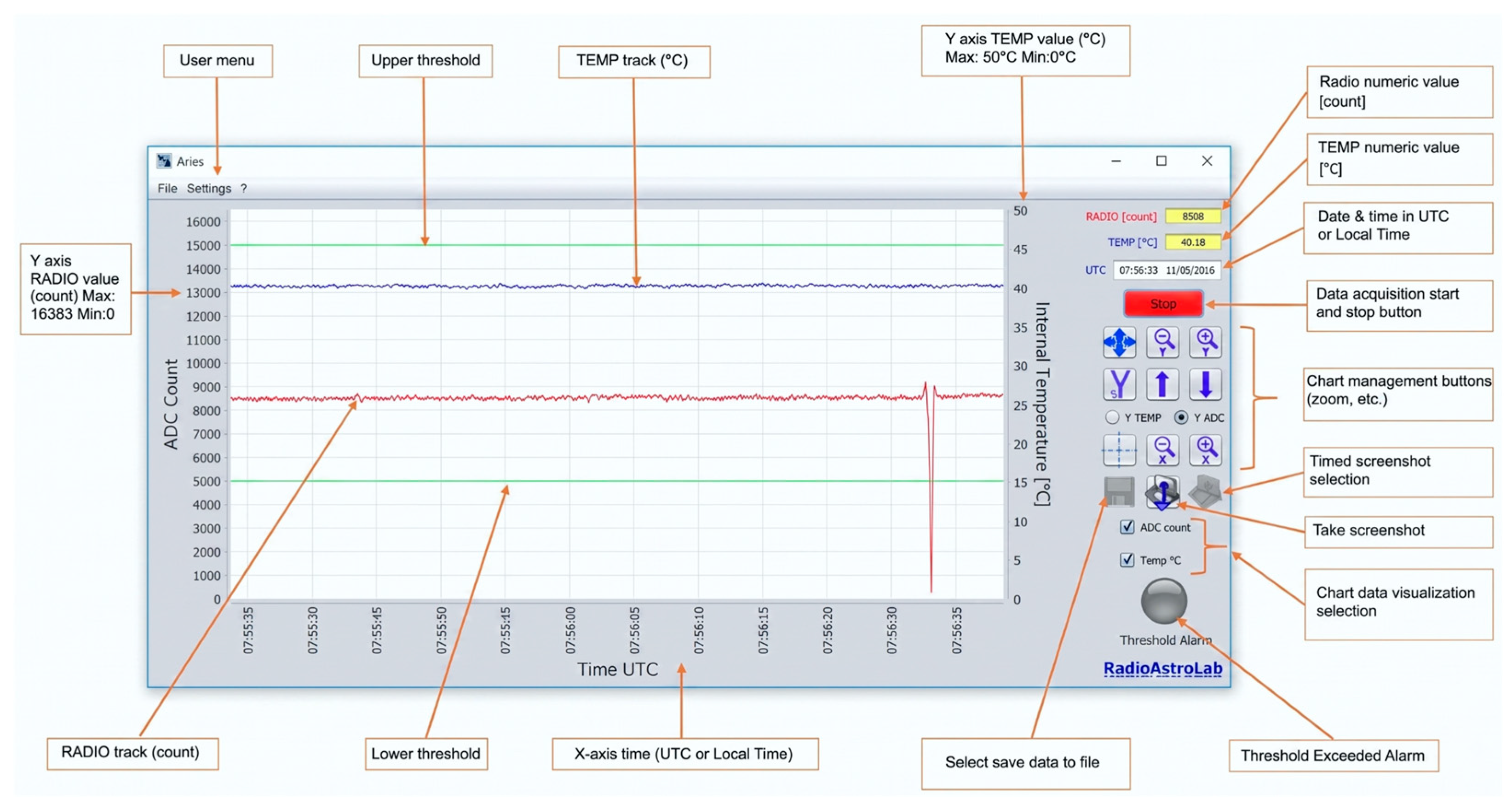Click the TEMP value field showing 40.18

(1193, 242)
